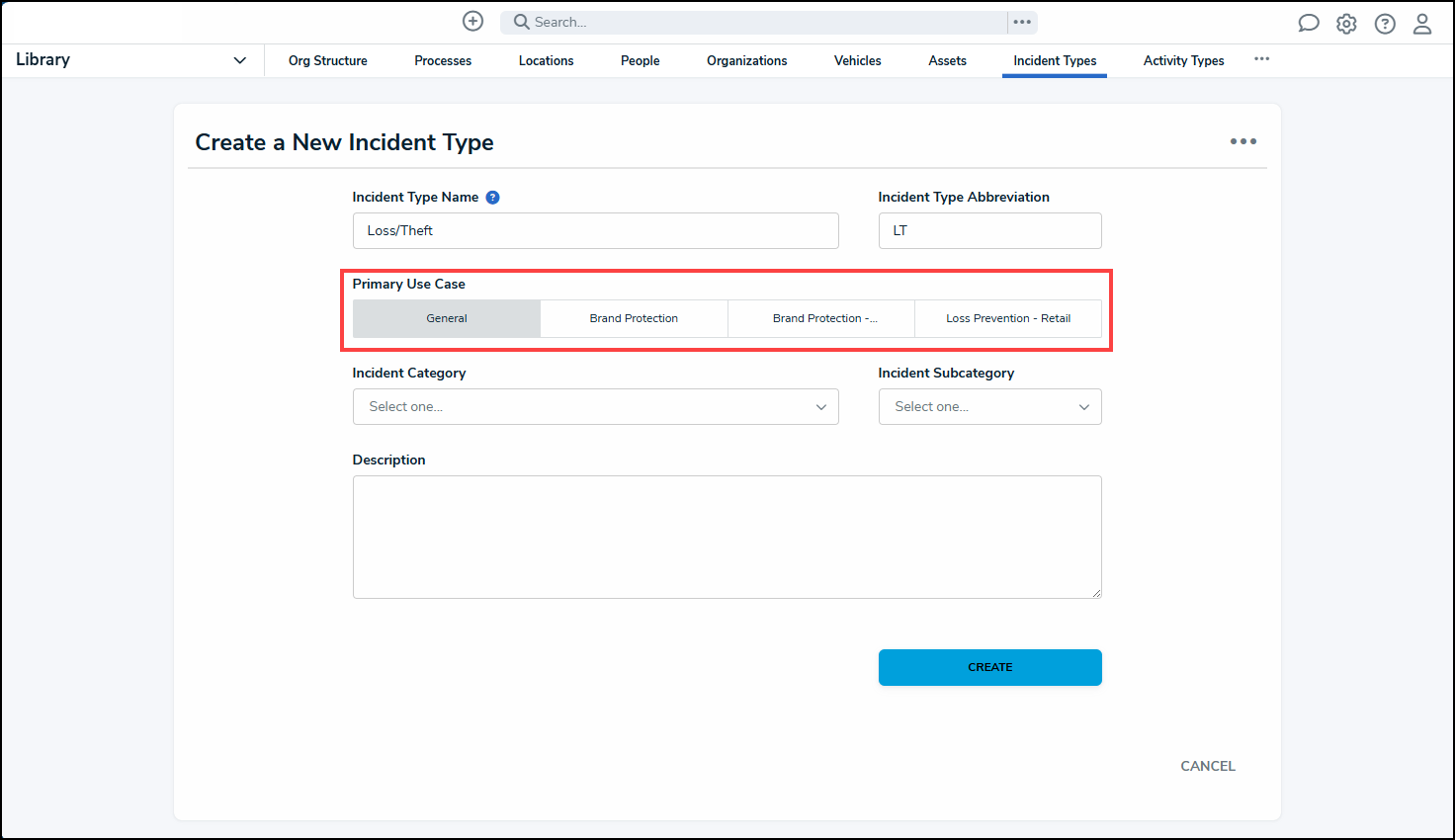Open the chat messages icon
The width and height of the screenshot is (1455, 840).
[1308, 24]
